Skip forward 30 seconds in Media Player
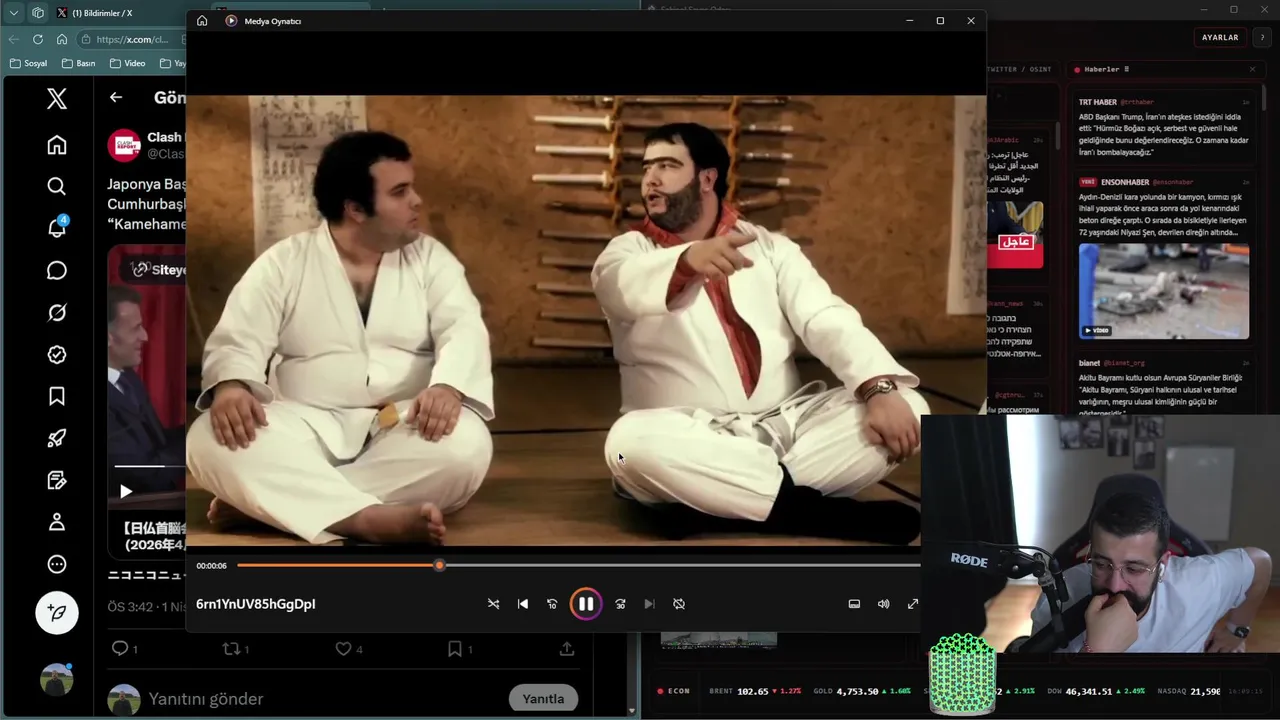The image size is (1280, 720). (x=620, y=604)
